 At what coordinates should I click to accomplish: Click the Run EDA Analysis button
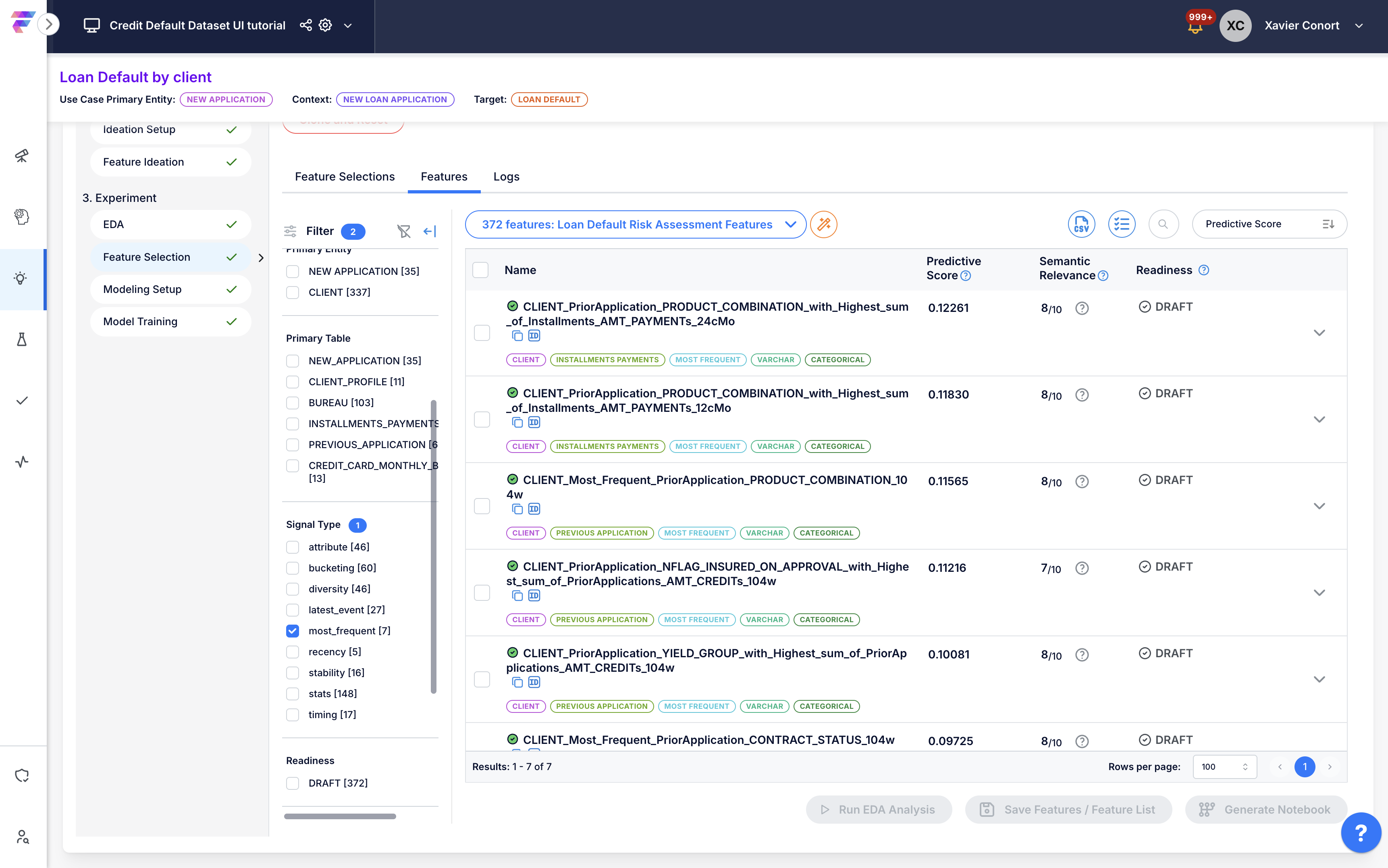point(878,810)
